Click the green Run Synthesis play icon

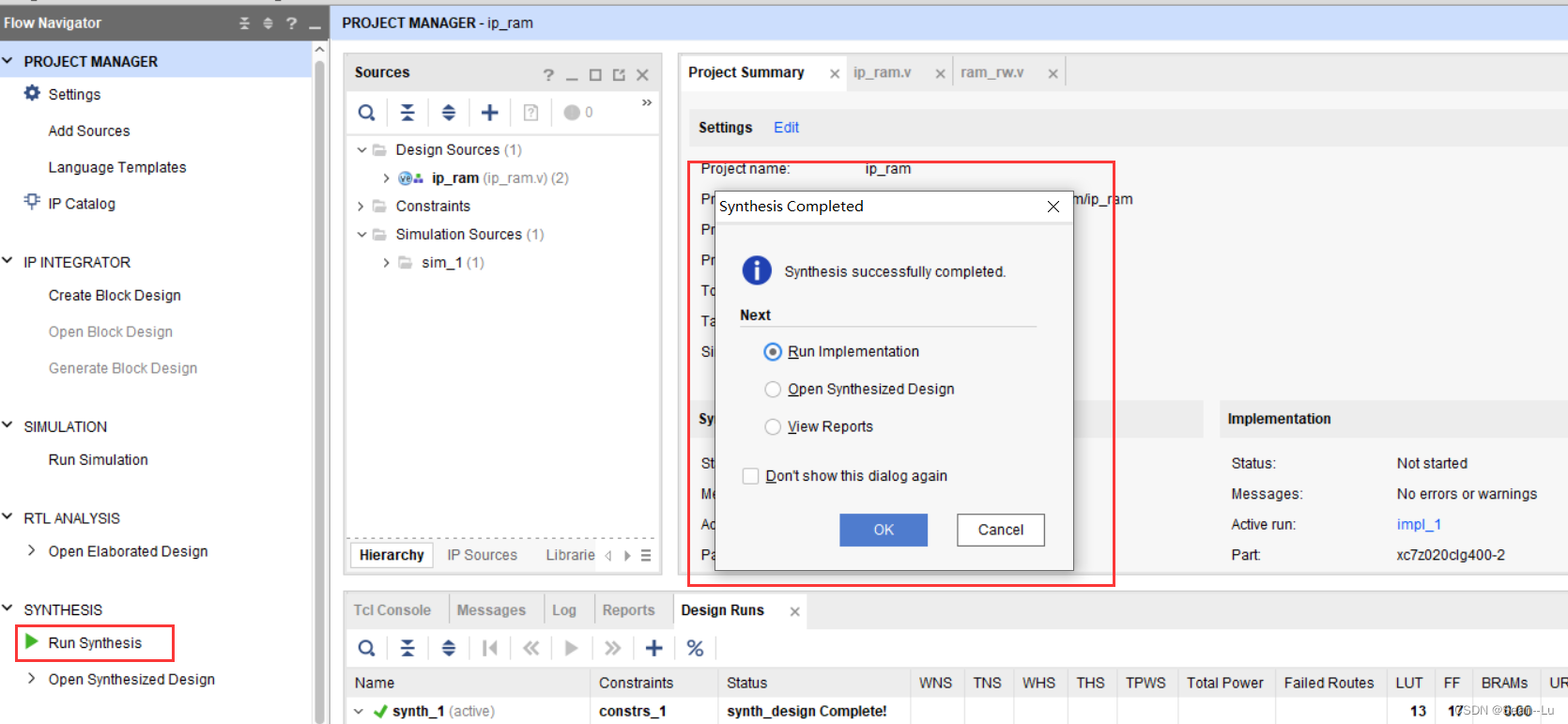tap(31, 641)
